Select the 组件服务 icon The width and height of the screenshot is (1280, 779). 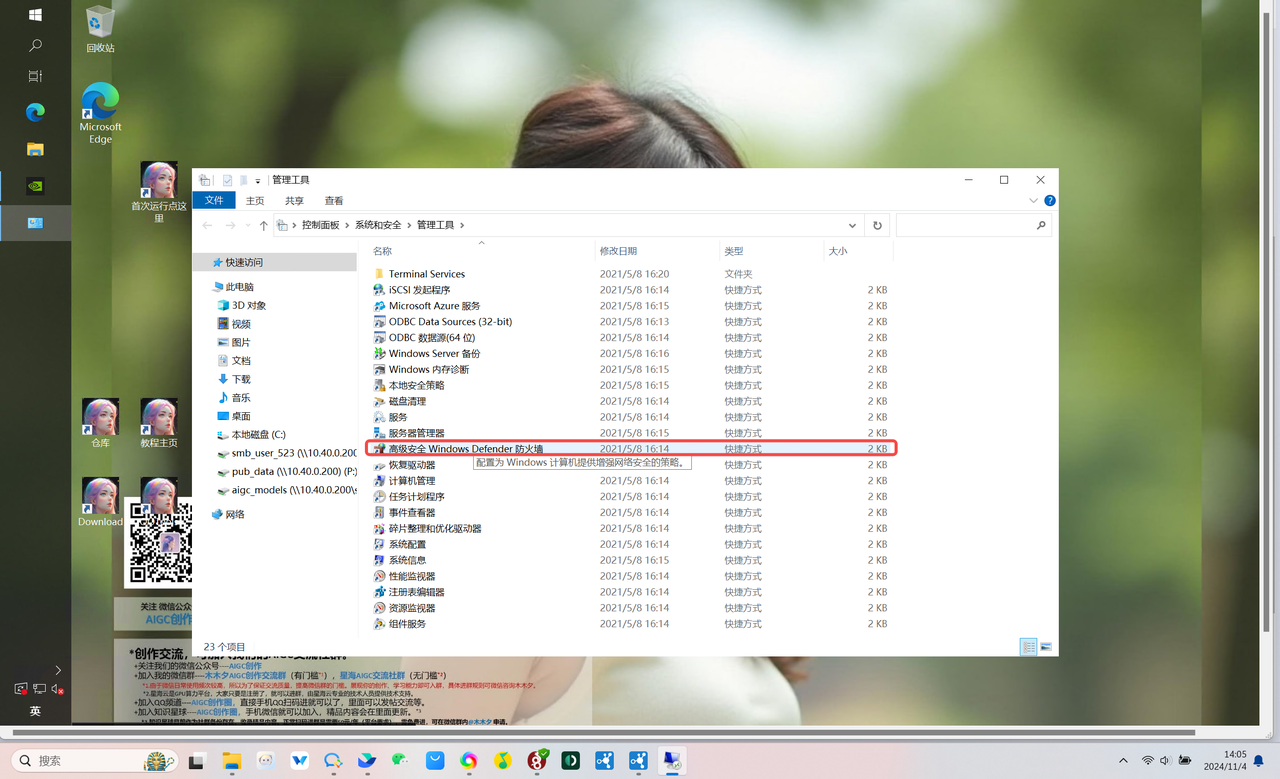pos(379,624)
